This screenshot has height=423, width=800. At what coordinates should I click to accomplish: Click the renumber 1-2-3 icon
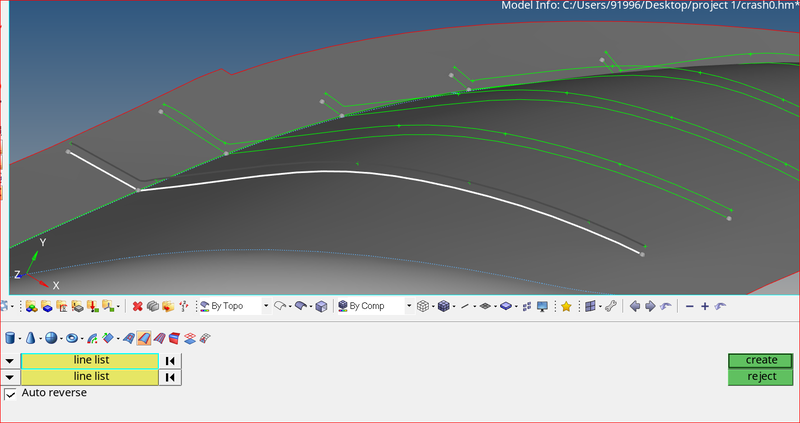click(184, 306)
